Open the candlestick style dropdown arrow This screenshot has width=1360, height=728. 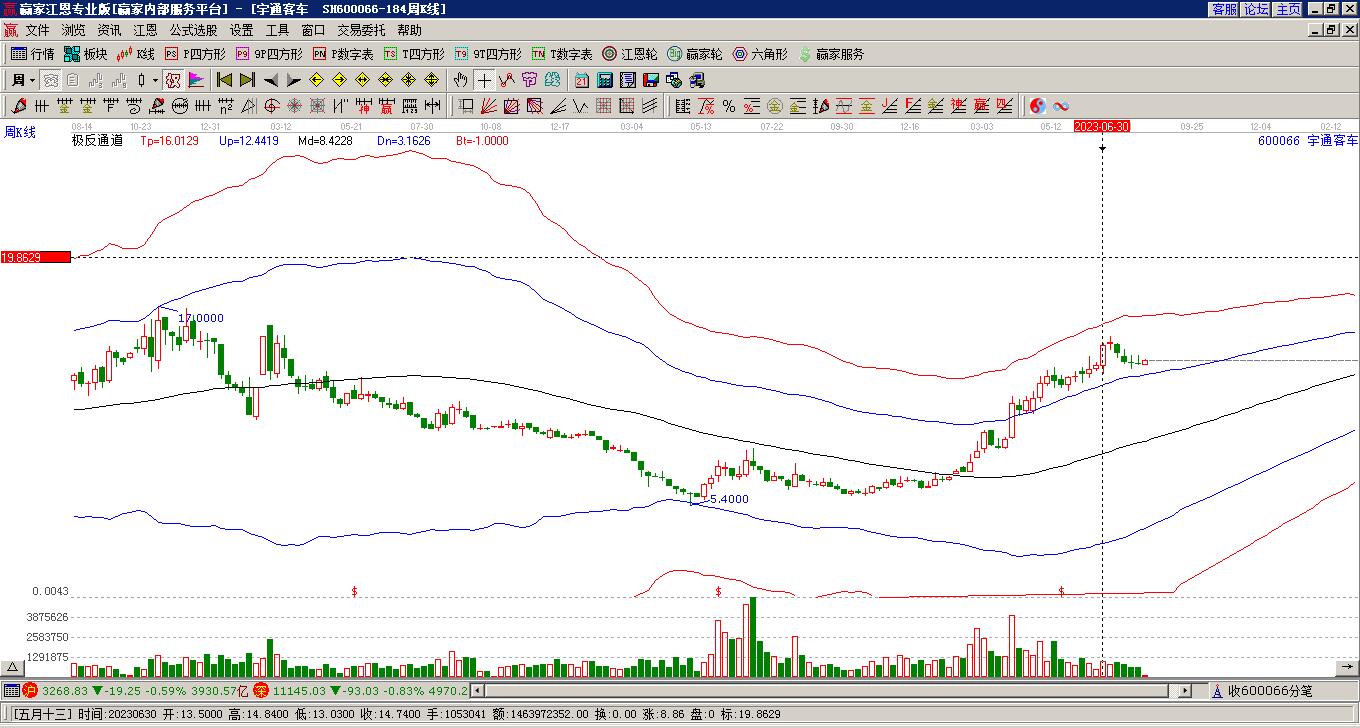tap(155, 80)
